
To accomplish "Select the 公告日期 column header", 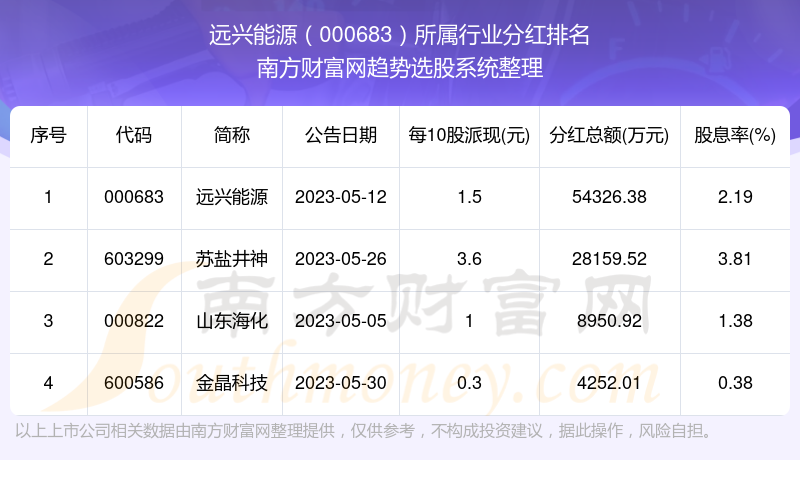I will click(x=341, y=135).
